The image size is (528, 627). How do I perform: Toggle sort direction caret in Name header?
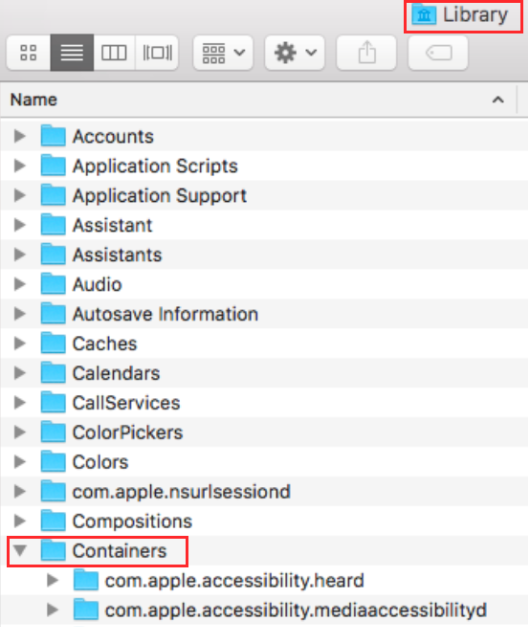(x=498, y=100)
